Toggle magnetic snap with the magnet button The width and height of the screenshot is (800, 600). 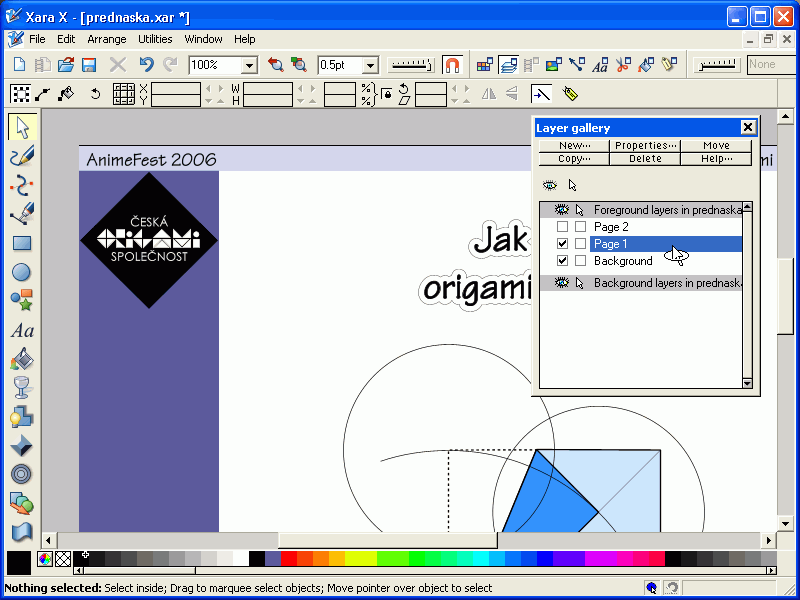(453, 65)
